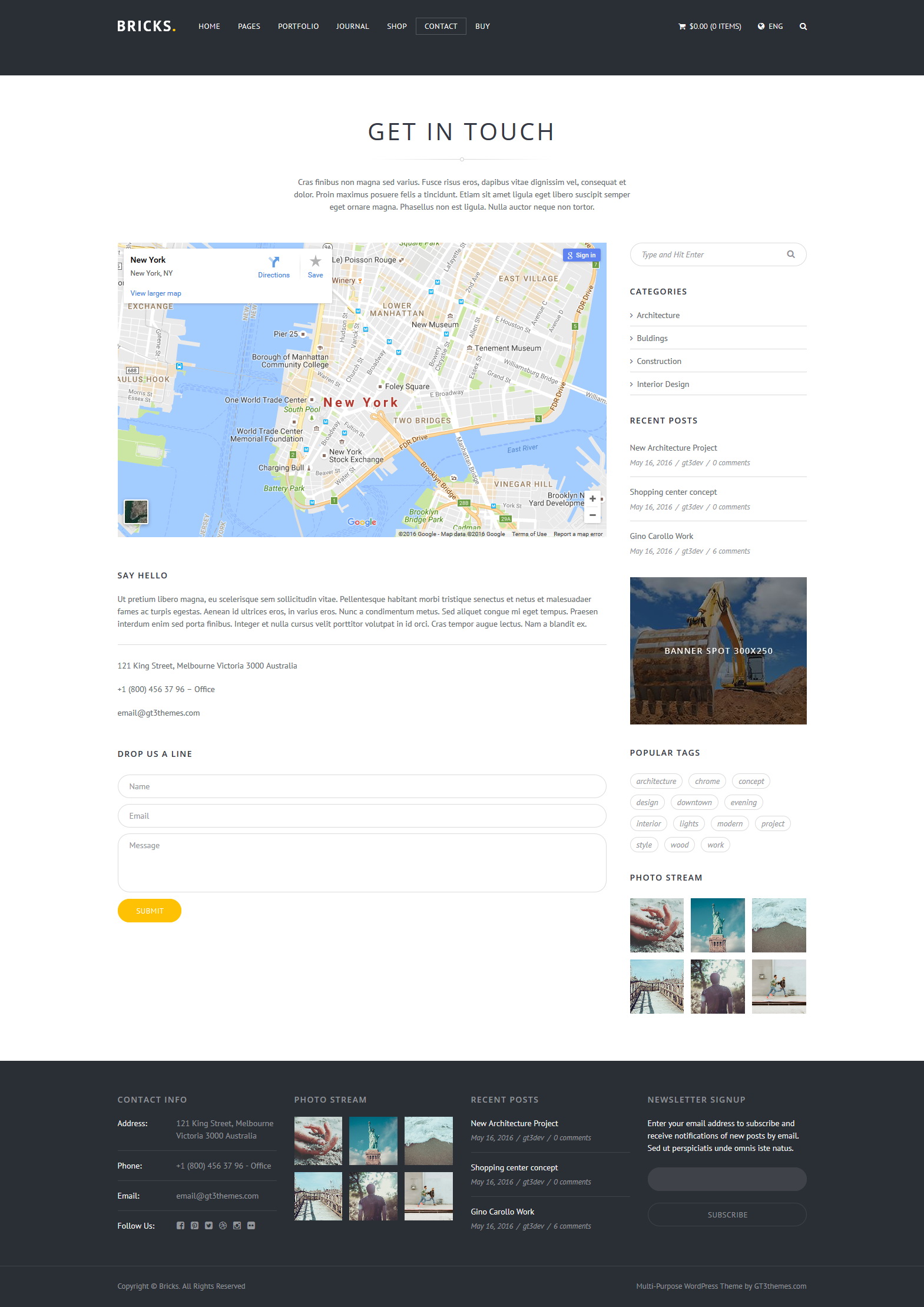The width and height of the screenshot is (924, 1307).
Task: Open sidebar wooden bridge photo thumbnail
Action: coord(657,987)
